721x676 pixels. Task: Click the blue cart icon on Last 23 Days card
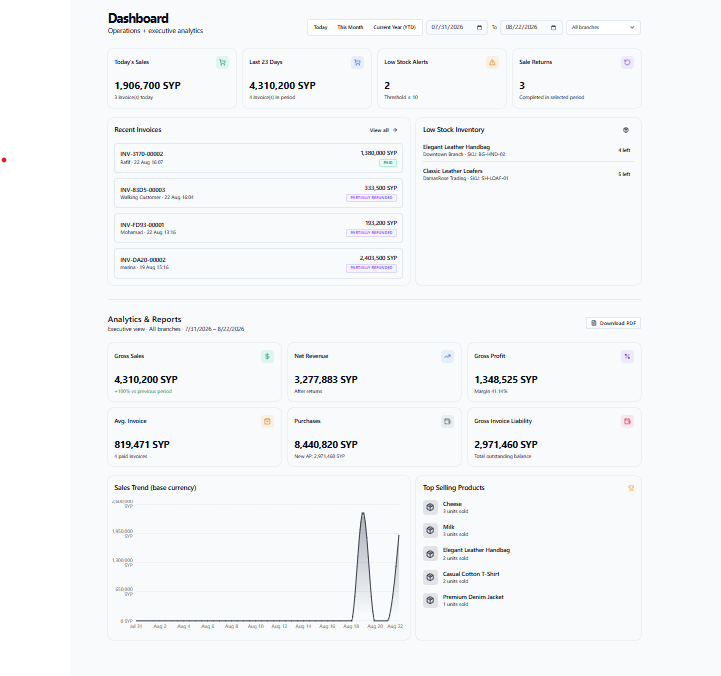[357, 63]
